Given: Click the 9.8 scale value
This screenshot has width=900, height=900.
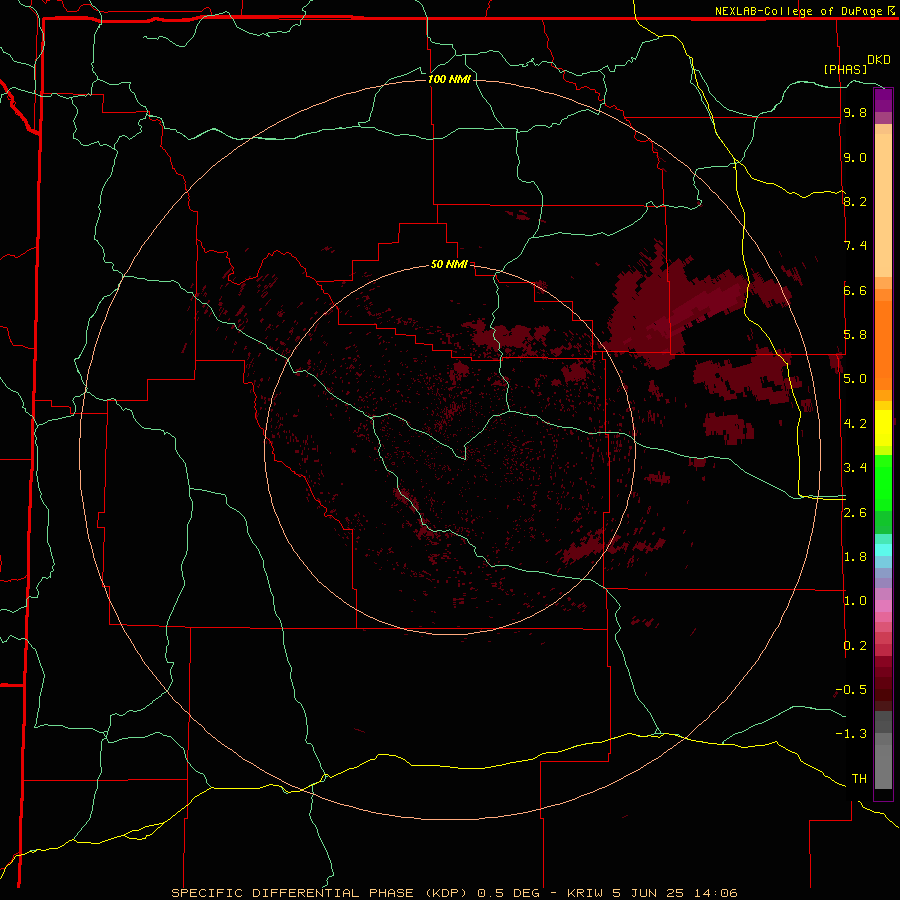Looking at the screenshot, I should pyautogui.click(x=855, y=113).
